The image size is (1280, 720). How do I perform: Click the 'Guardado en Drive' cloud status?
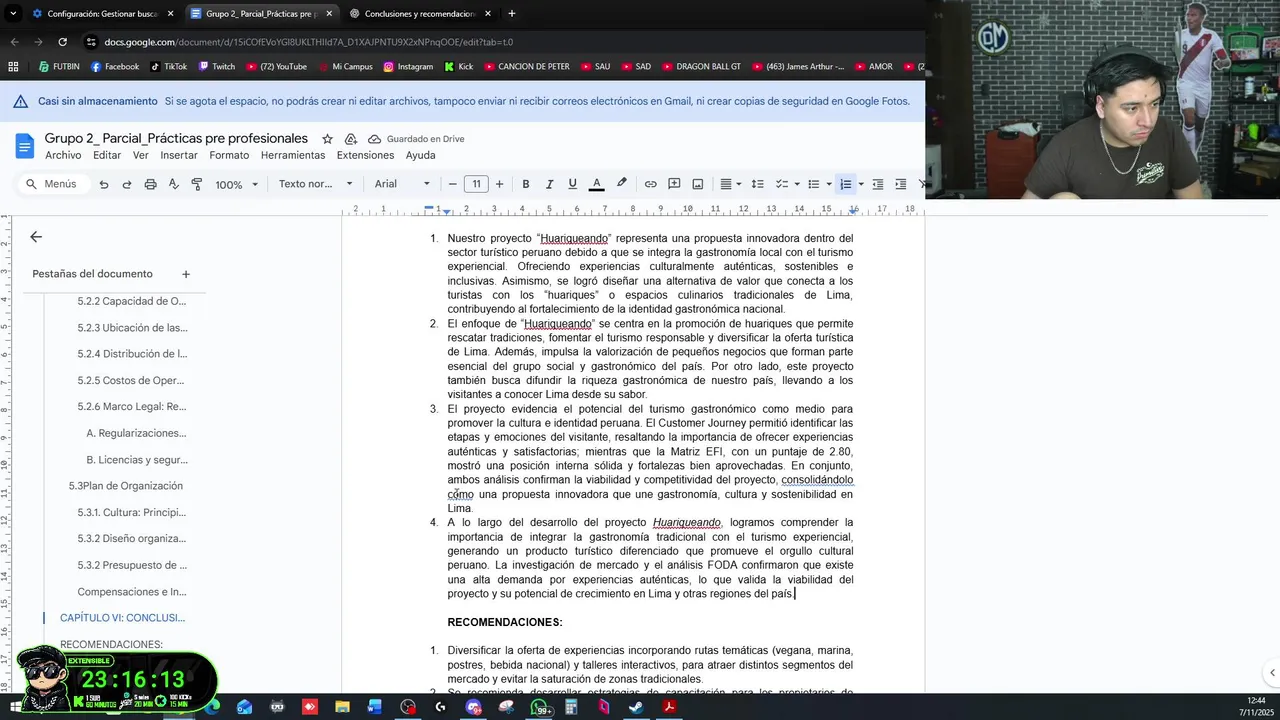pos(416,139)
